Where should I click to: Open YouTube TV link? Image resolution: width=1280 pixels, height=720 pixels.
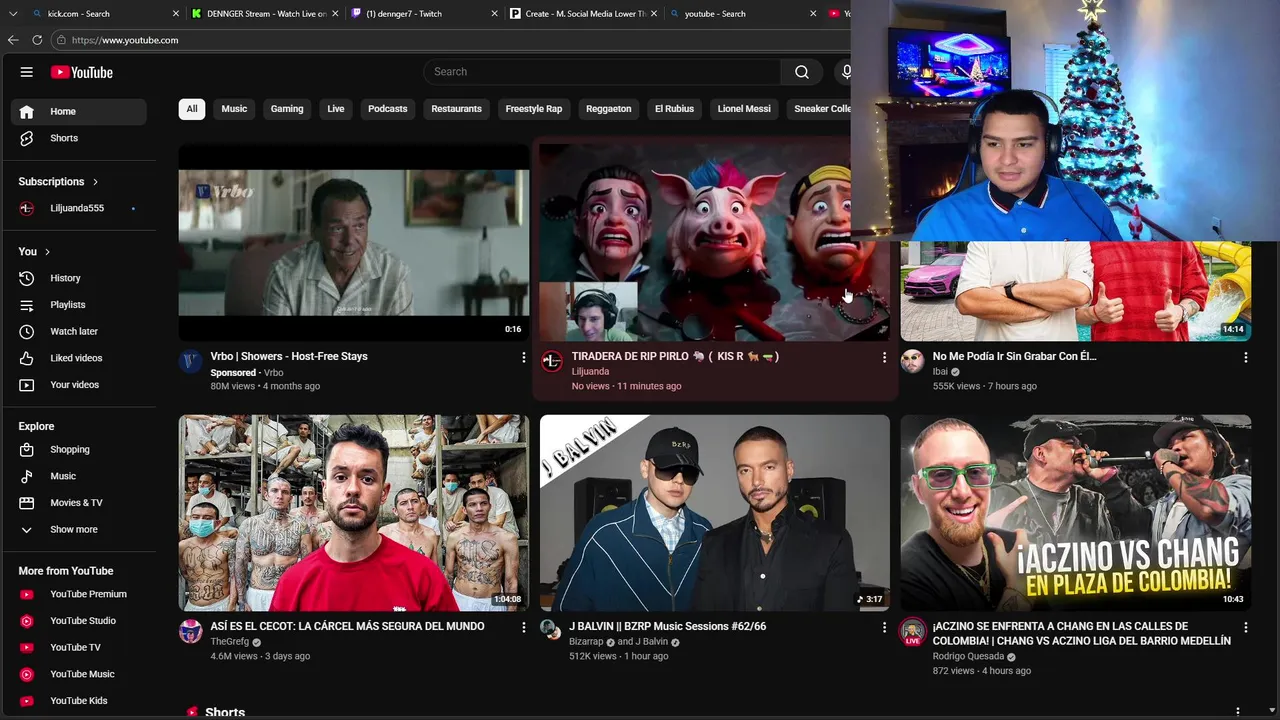[x=79, y=647]
